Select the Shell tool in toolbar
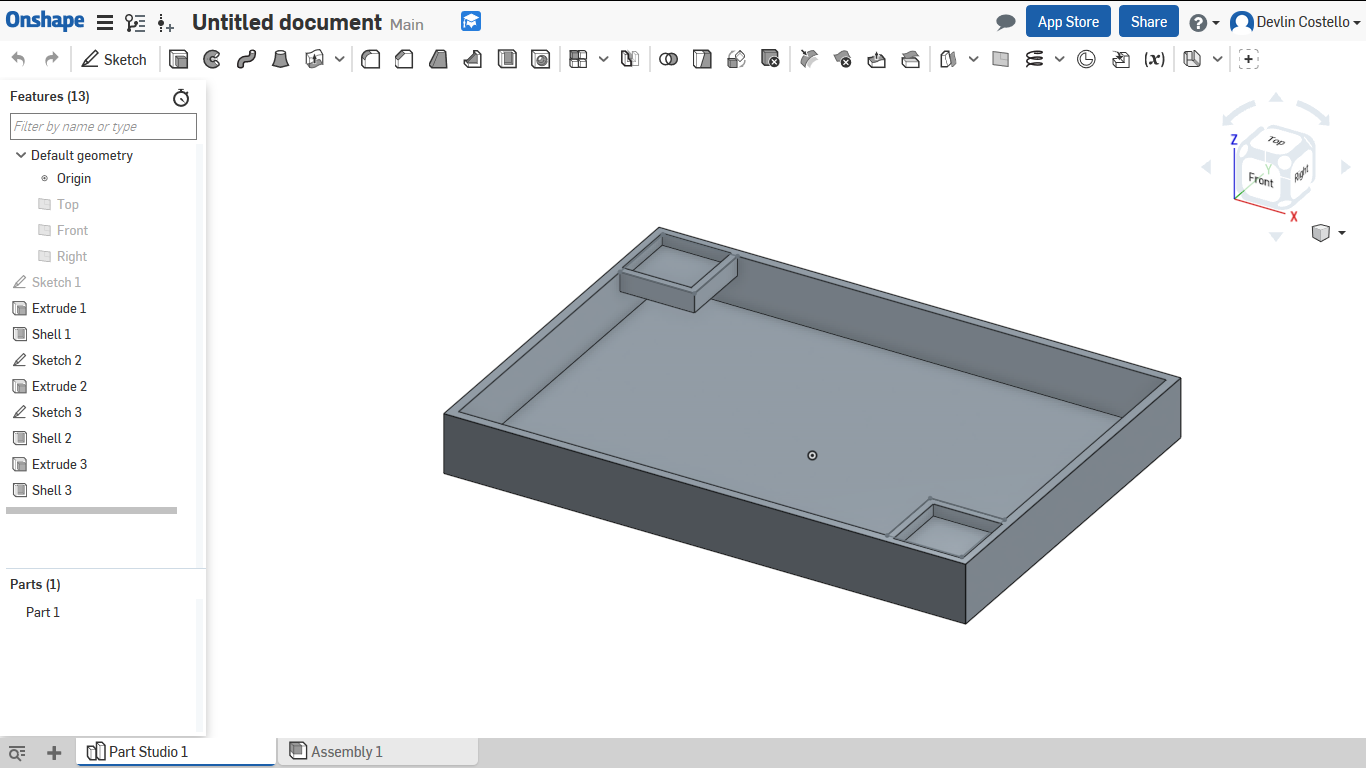The image size is (1366, 768). [507, 60]
